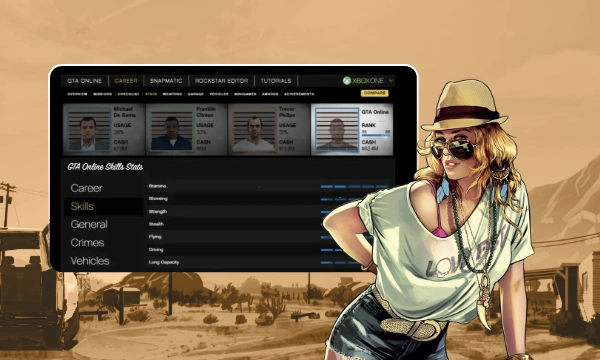600x360 pixels.
Task: Select the Missions submenu item
Action: click(103, 94)
